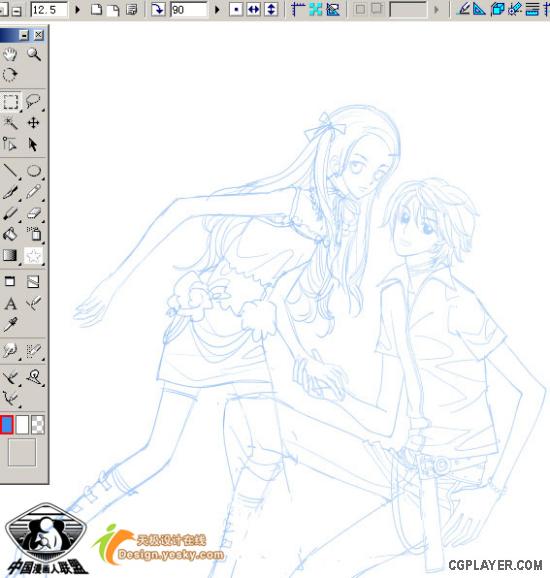Select the Star pattern tool

tap(34, 255)
